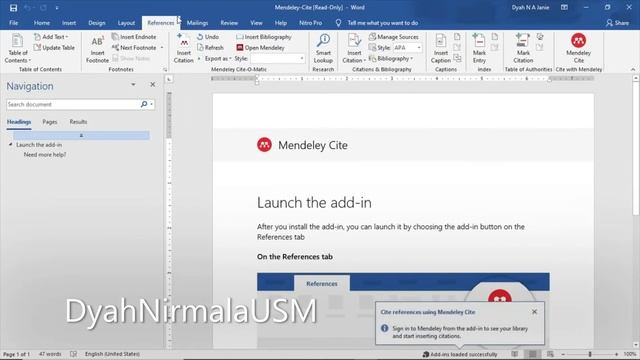Collapse the ribbon with the chevron
This screenshot has width=640, height=360.
pyautogui.click(x=633, y=69)
